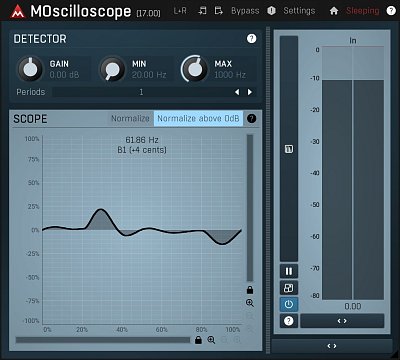Click the MAX frequency knob
400x360 pixels.
194,69
